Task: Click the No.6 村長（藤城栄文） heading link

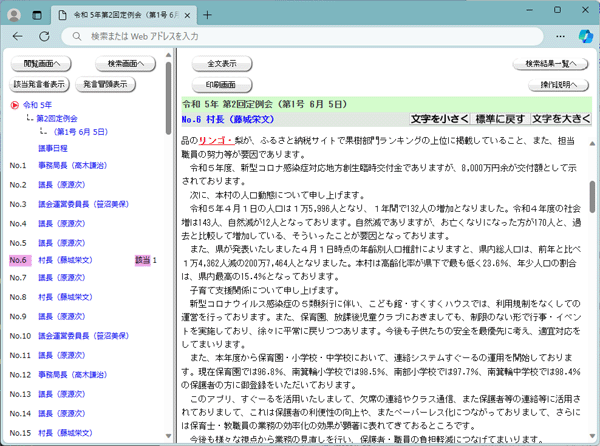Action: point(228,119)
